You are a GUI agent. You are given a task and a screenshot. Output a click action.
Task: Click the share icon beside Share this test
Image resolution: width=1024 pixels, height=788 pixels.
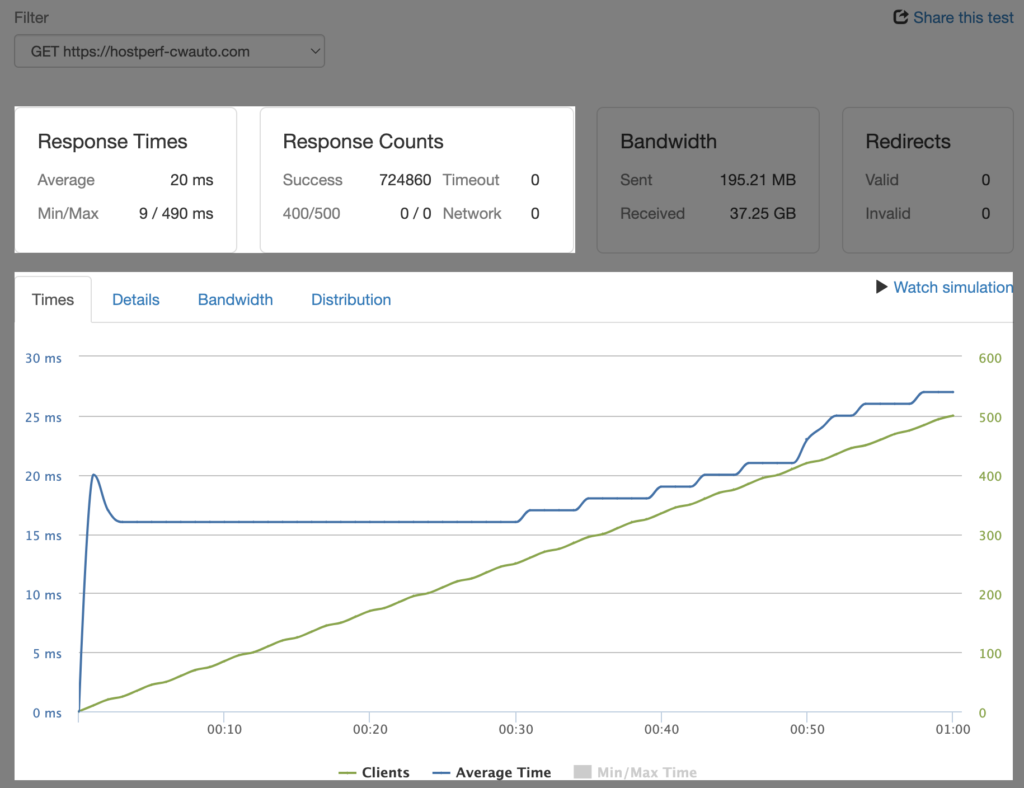(x=901, y=17)
